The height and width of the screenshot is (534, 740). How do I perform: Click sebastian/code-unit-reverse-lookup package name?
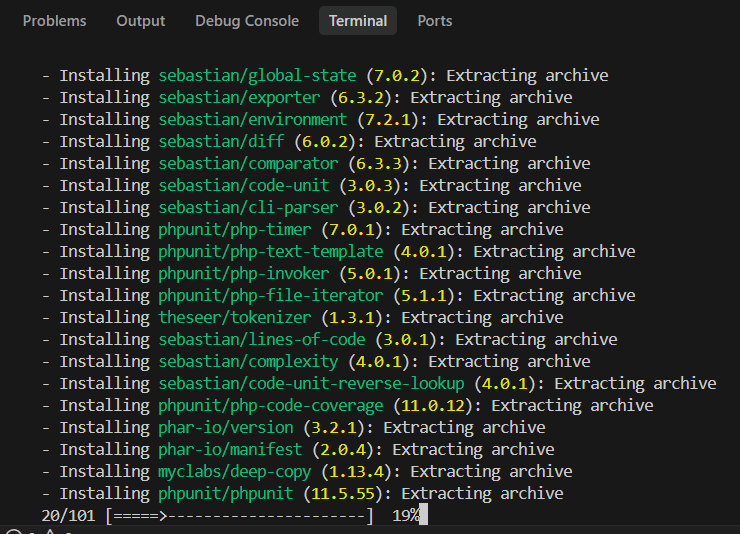[311, 384]
